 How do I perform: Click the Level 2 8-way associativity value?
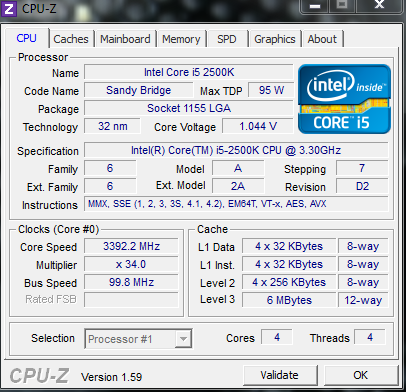pos(363,282)
